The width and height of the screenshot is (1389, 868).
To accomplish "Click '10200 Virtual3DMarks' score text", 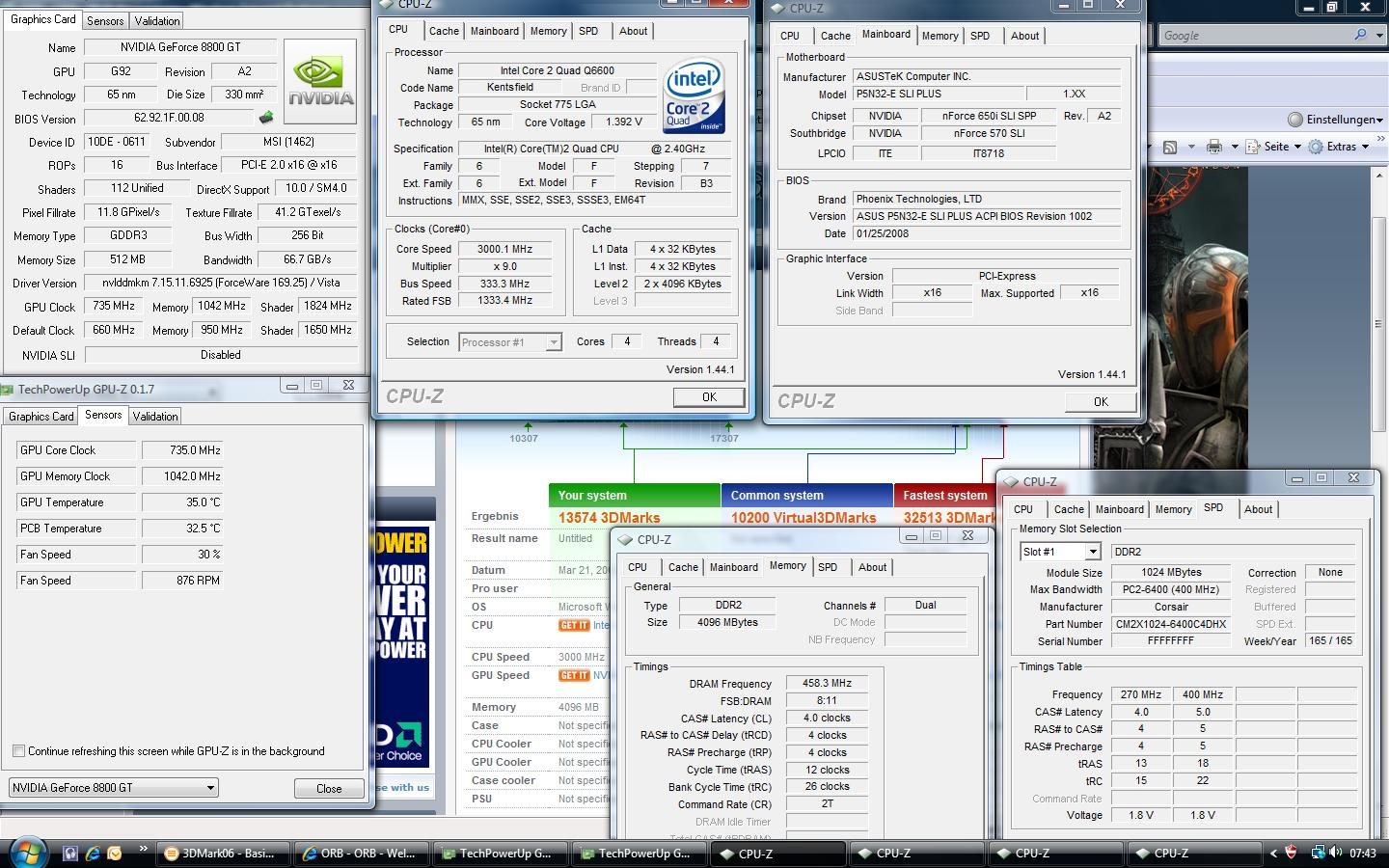I will (x=803, y=518).
